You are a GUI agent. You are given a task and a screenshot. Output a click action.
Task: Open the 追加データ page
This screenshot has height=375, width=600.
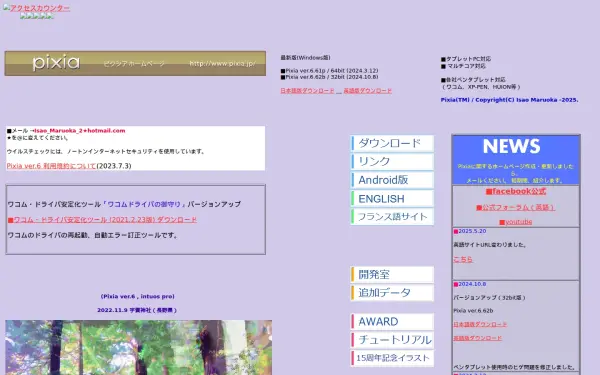392,293
